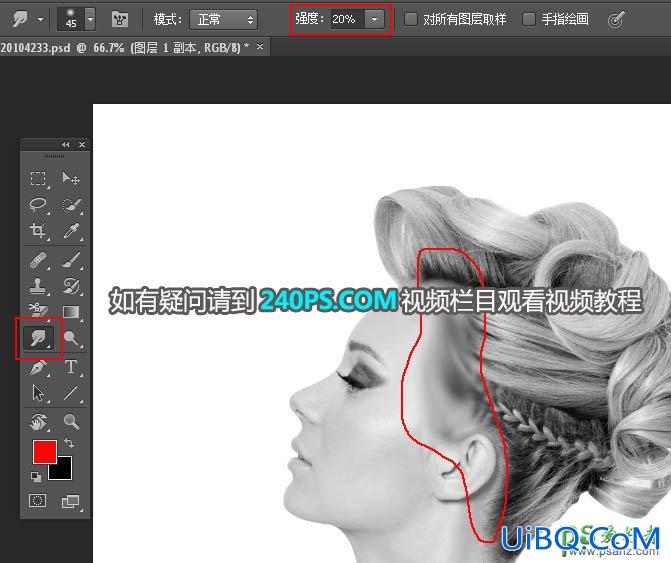Select the Zoom tool
Screen dimensions: 671x563
click(x=71, y=421)
